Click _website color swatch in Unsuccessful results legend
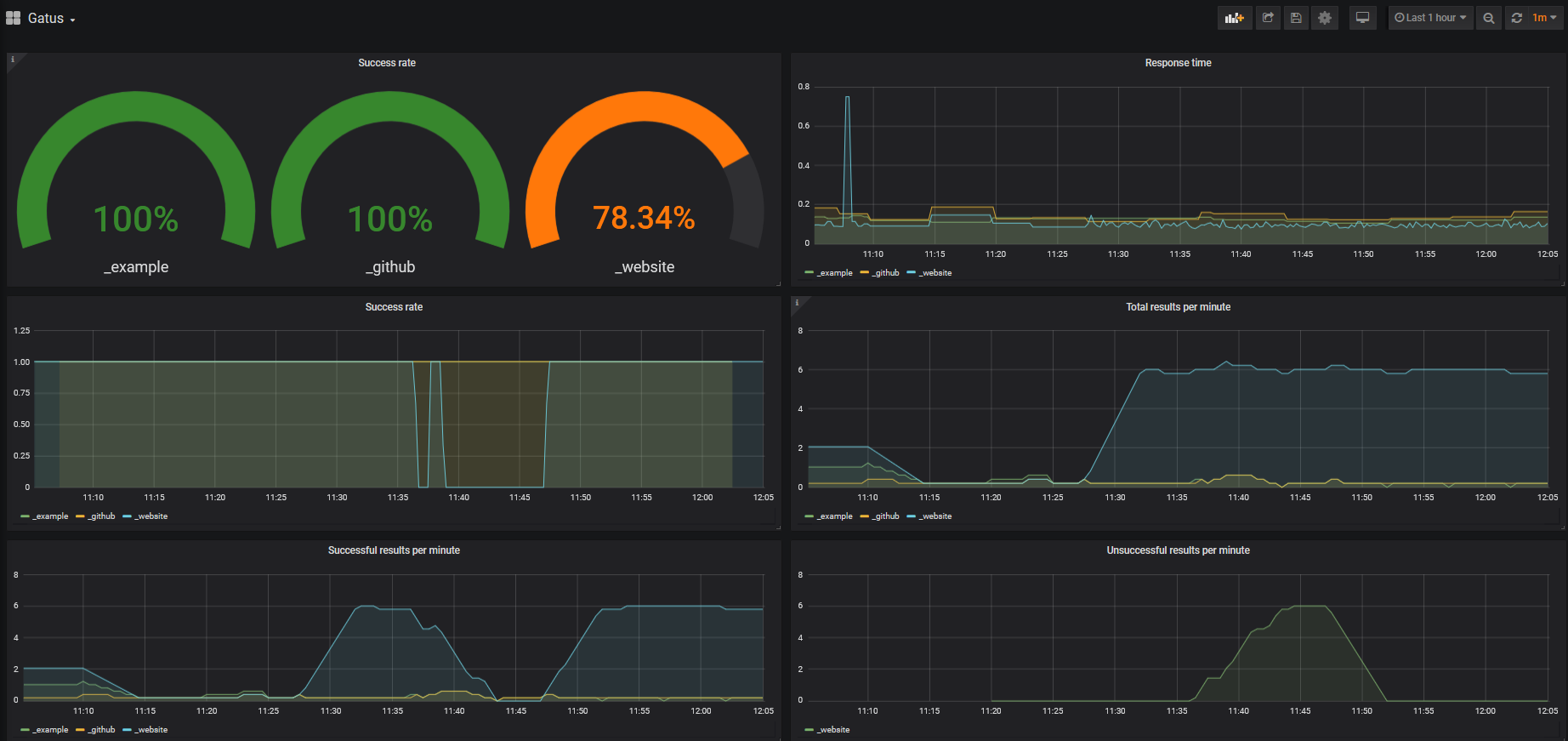 pos(809,730)
